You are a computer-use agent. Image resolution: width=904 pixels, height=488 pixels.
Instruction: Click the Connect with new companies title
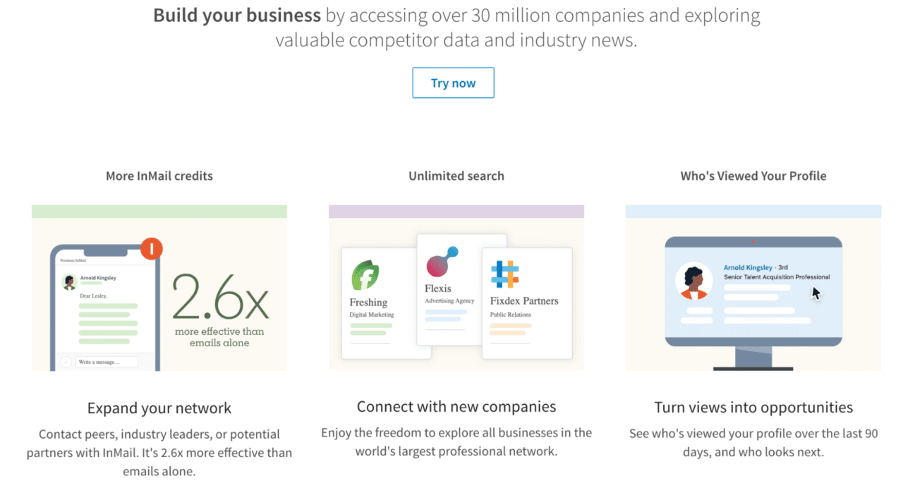pyautogui.click(x=456, y=407)
